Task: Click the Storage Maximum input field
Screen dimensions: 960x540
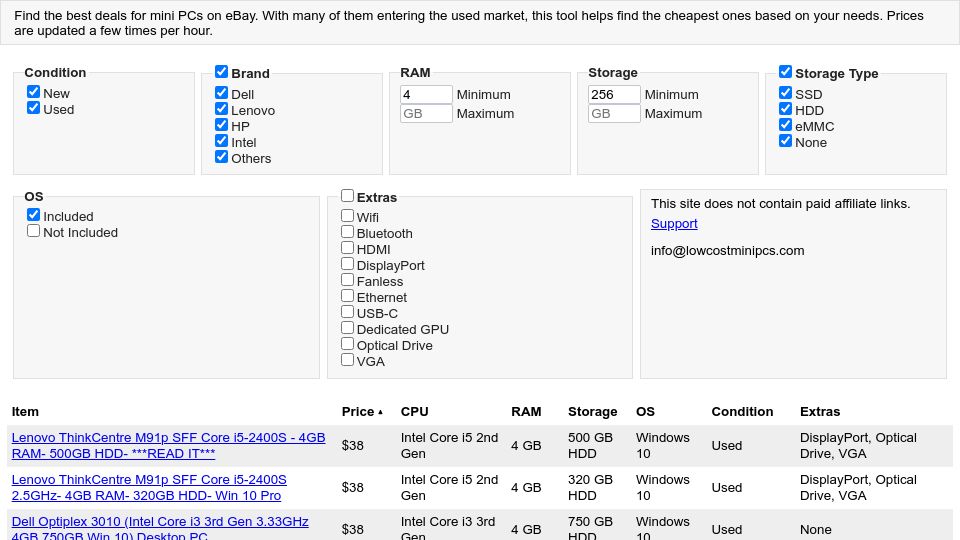Action: click(614, 113)
